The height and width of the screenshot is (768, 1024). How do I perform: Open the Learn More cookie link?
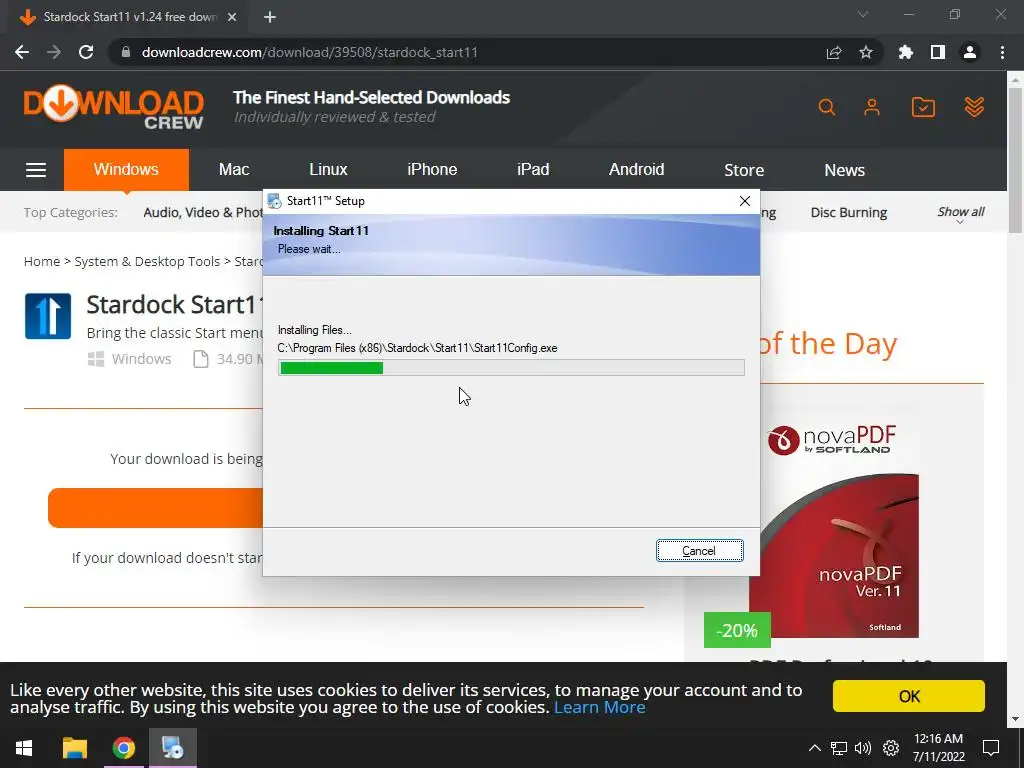click(x=600, y=707)
